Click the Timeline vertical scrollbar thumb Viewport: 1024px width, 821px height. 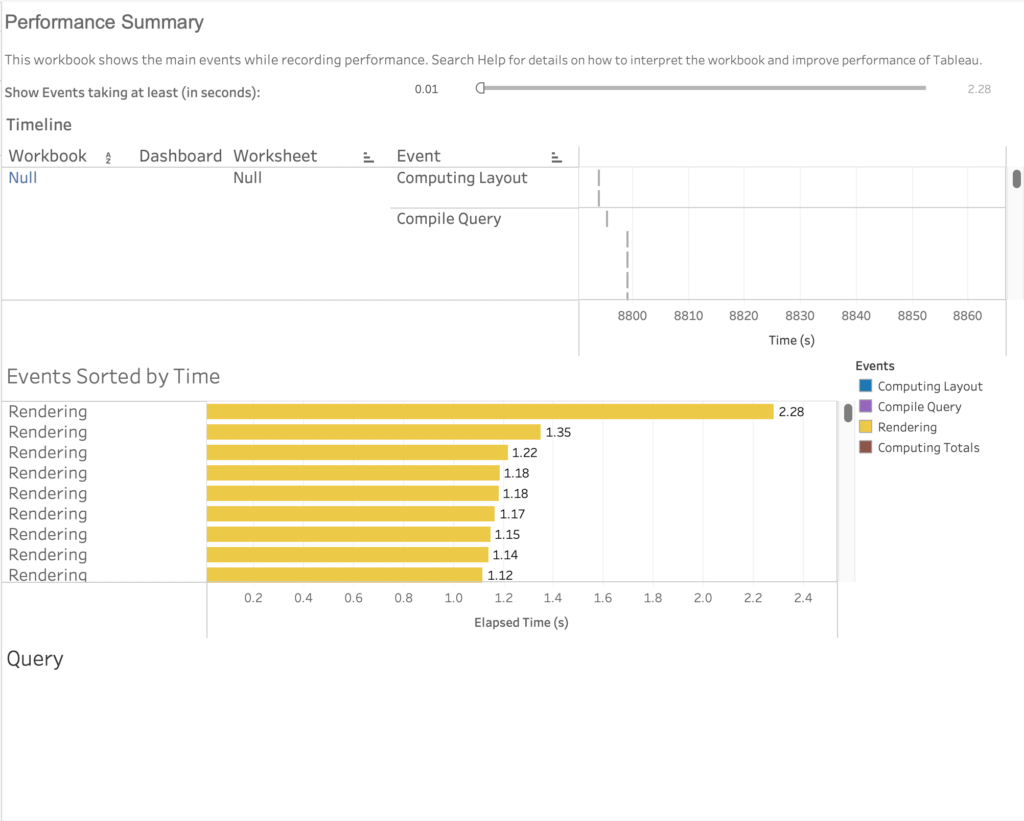(x=1016, y=180)
